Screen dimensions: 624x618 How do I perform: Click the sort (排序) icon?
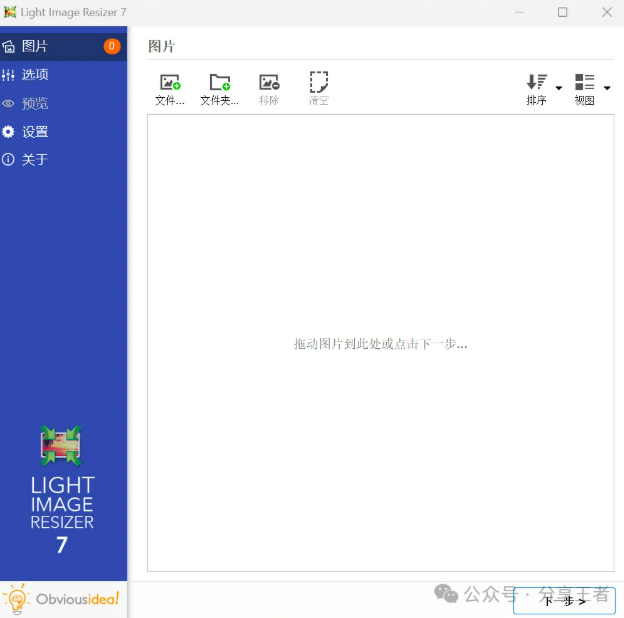coord(537,83)
